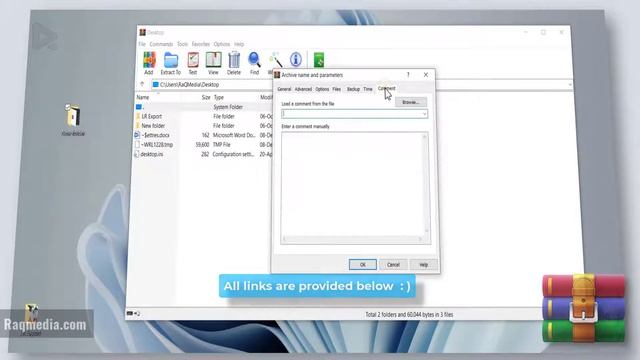Click the Find magnifier toolbar icon
This screenshot has width=640, height=360.
(x=254, y=63)
